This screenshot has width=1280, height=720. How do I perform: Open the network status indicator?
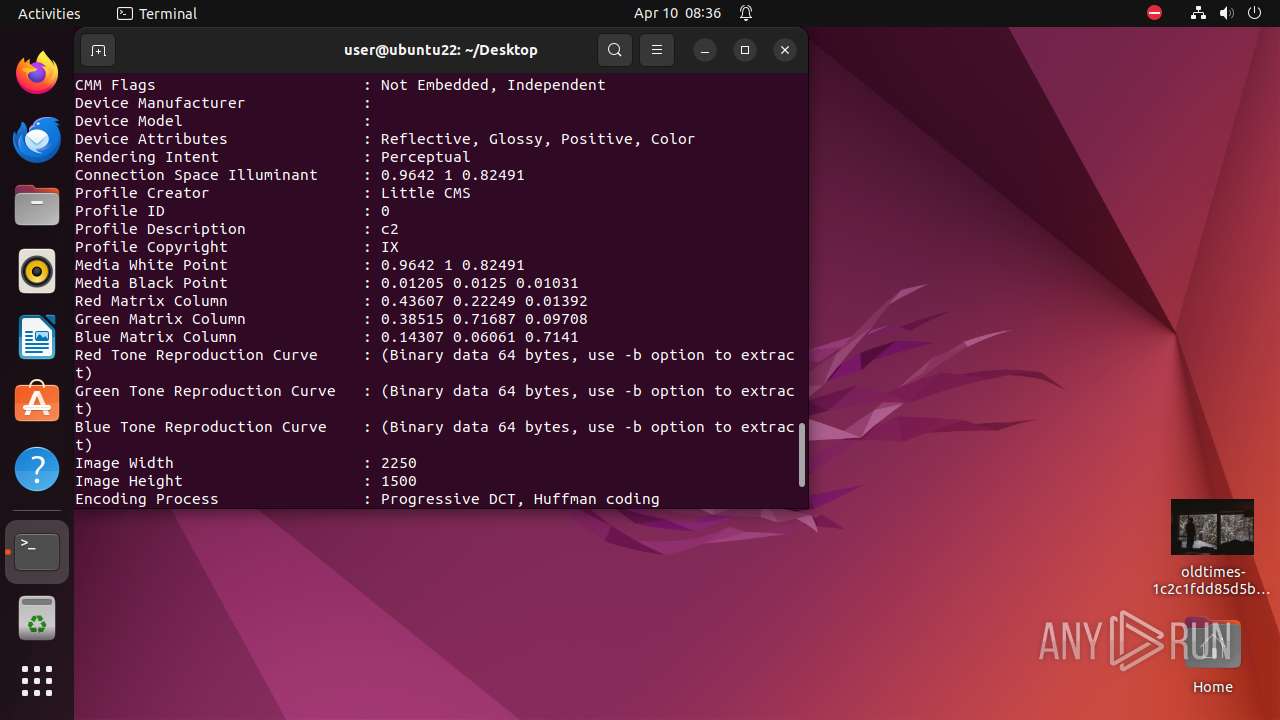coord(1199,13)
